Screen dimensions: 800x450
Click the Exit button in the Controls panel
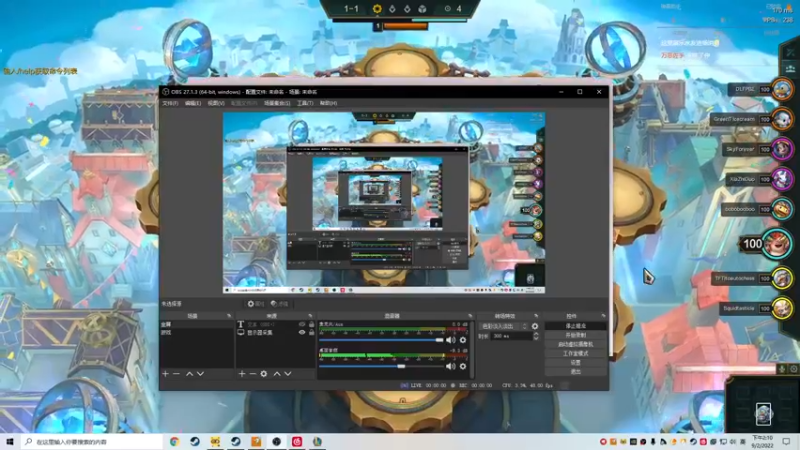point(576,371)
